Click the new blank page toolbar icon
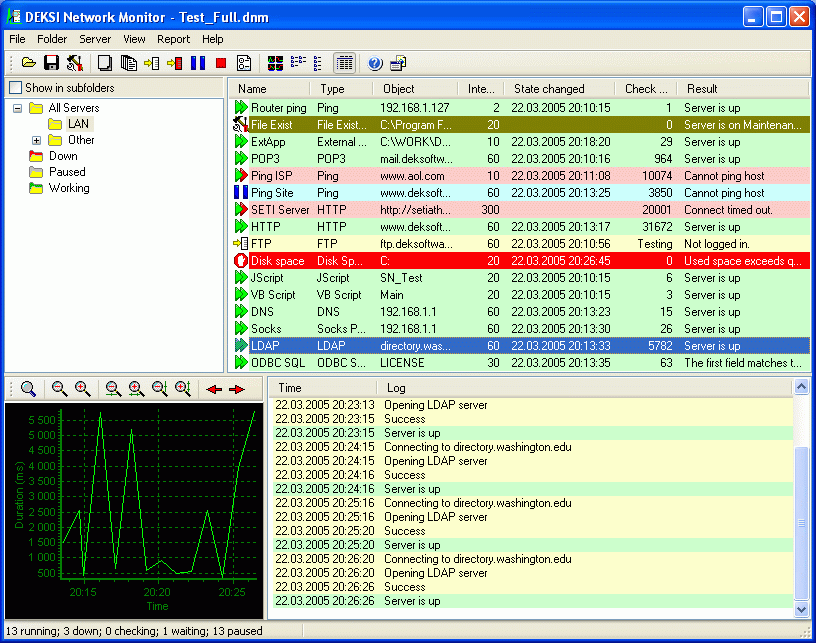The image size is (816, 643). pos(105,63)
